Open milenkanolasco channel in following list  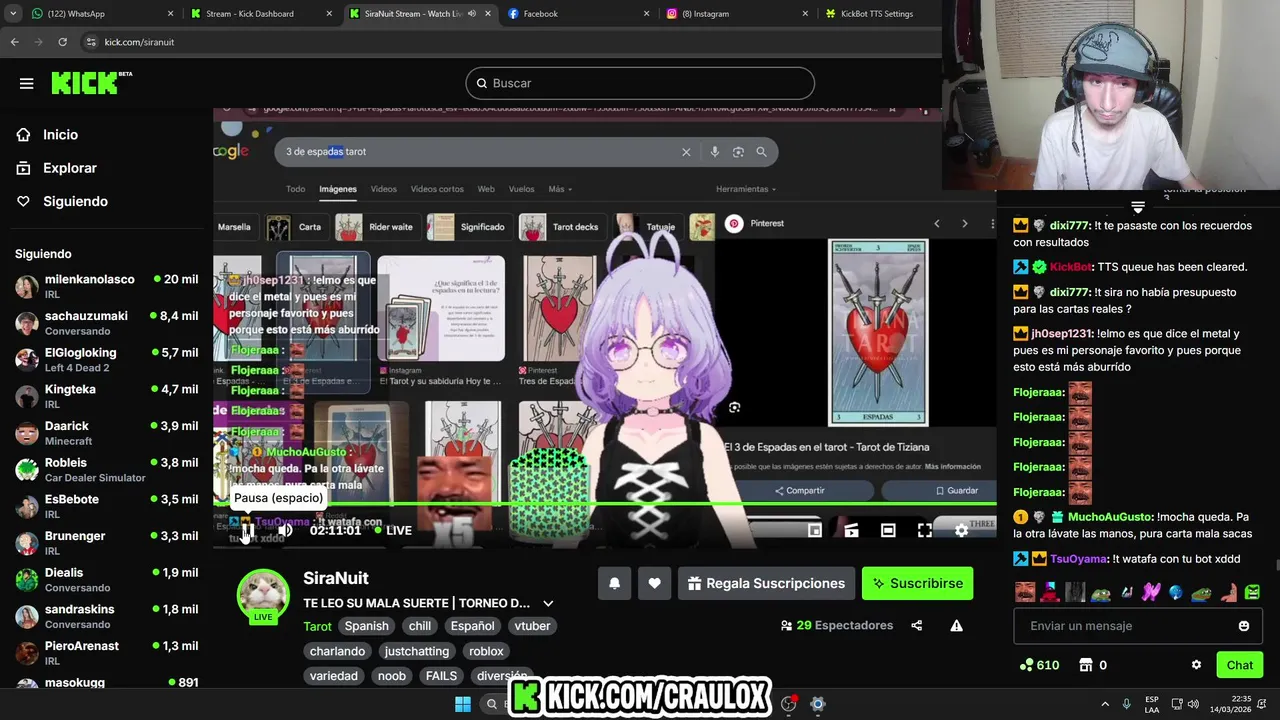[x=106, y=286]
